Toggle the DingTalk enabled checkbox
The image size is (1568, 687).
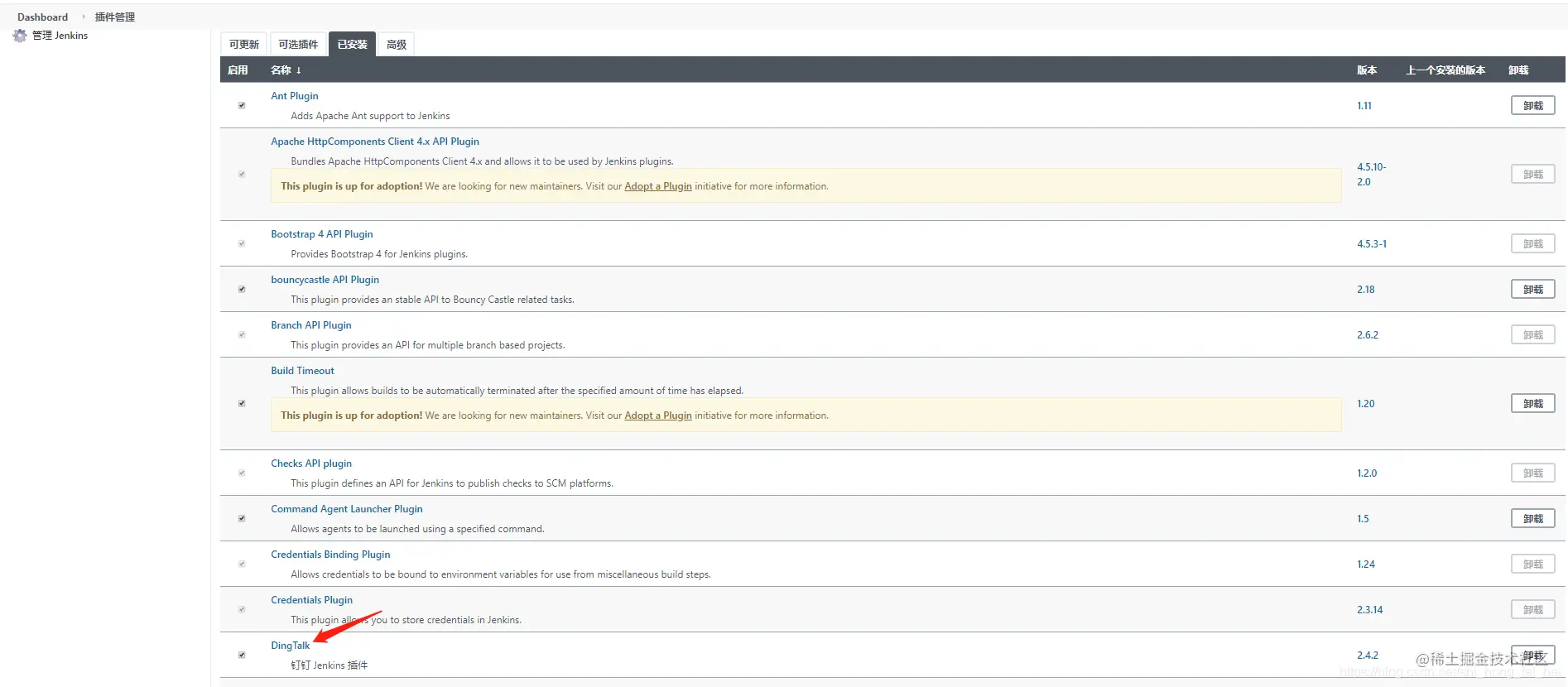tap(242, 655)
